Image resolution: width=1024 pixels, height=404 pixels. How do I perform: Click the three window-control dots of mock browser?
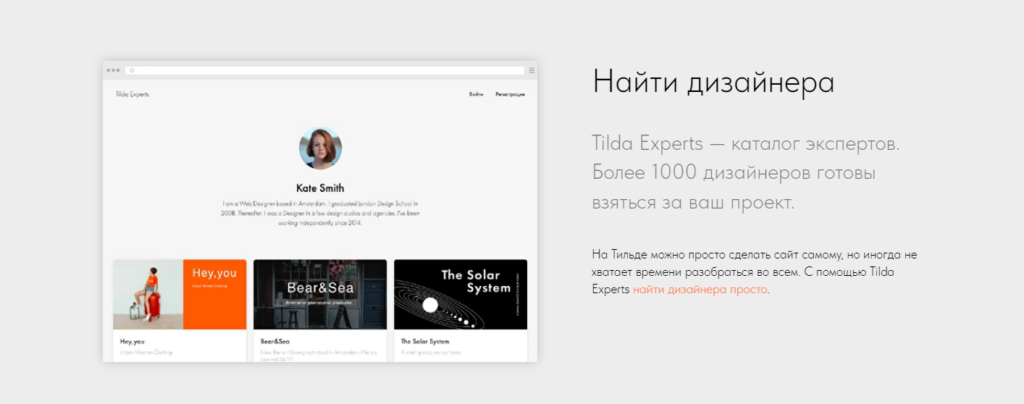point(113,70)
